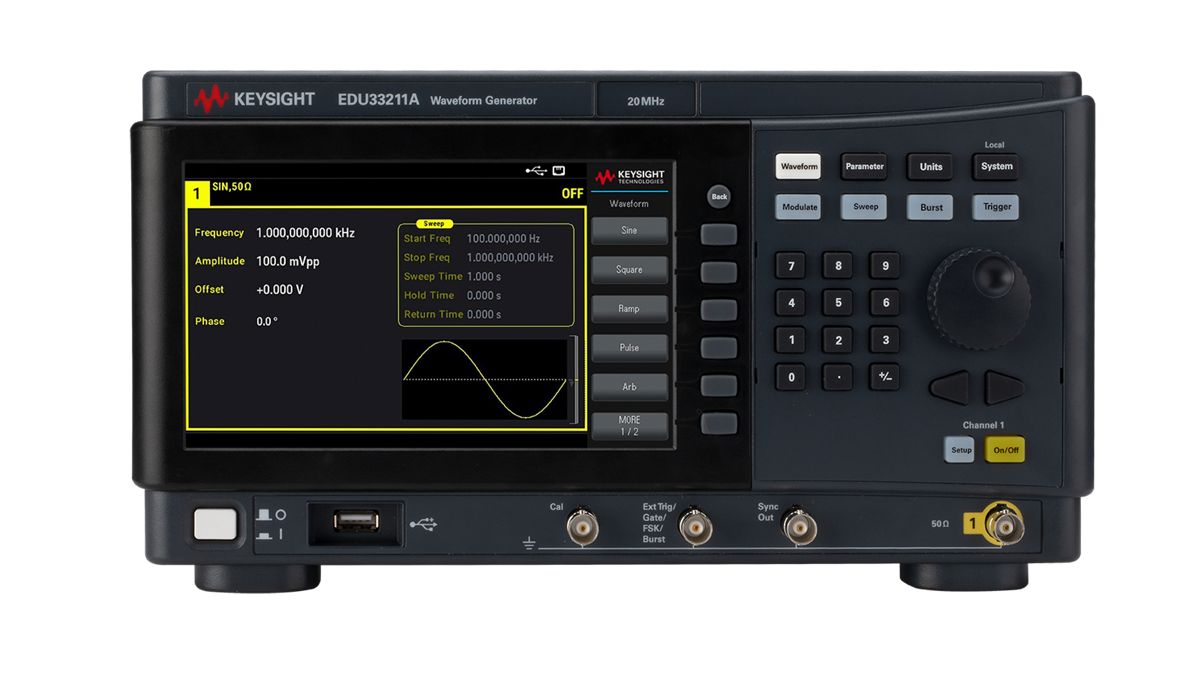Screen dimensions: 1200x675
Task: Push the hardware softkey beside Arb
Action: pyautogui.click(x=719, y=385)
